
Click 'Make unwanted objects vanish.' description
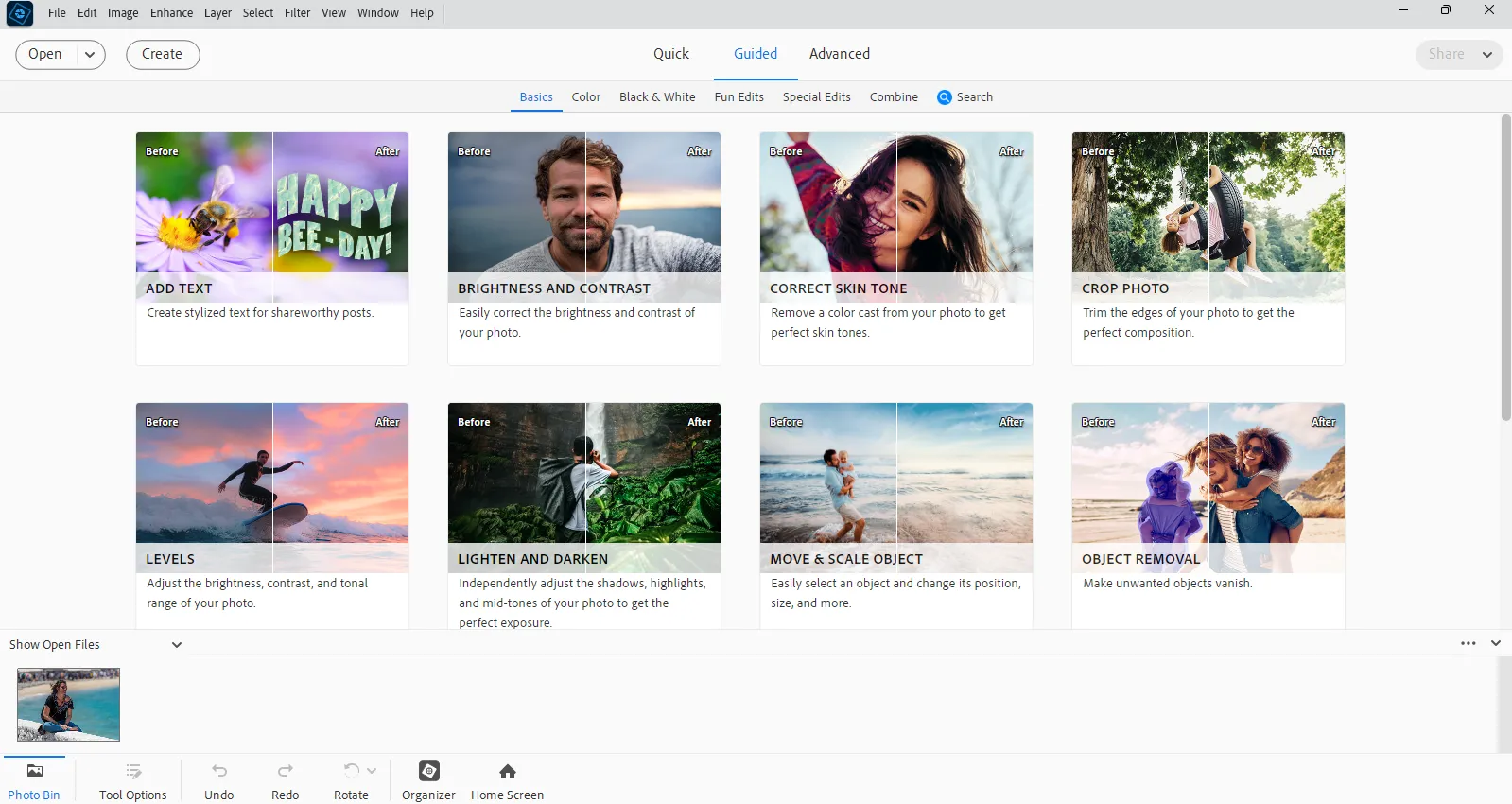click(x=1168, y=584)
